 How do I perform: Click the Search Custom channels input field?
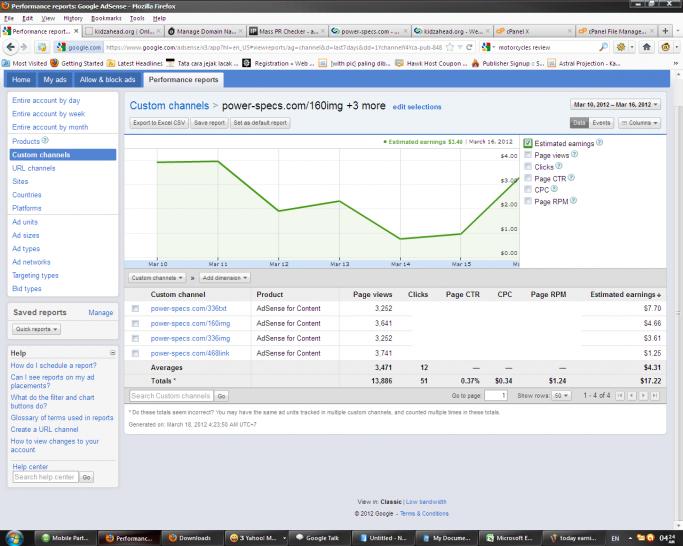(x=171, y=396)
